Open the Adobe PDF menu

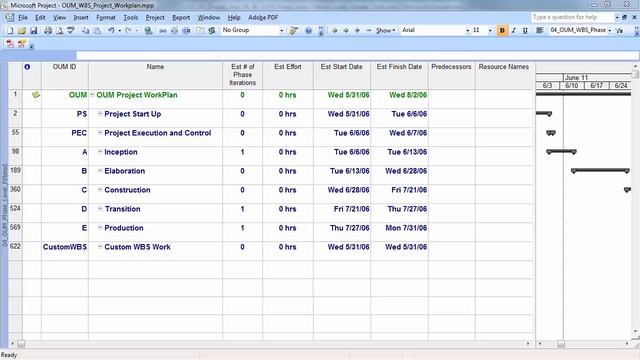point(263,18)
